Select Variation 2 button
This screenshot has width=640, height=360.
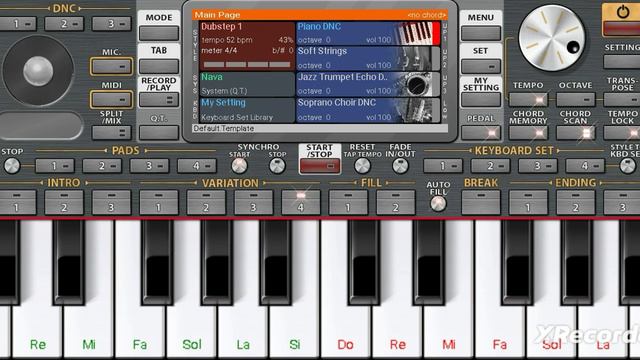206,202
